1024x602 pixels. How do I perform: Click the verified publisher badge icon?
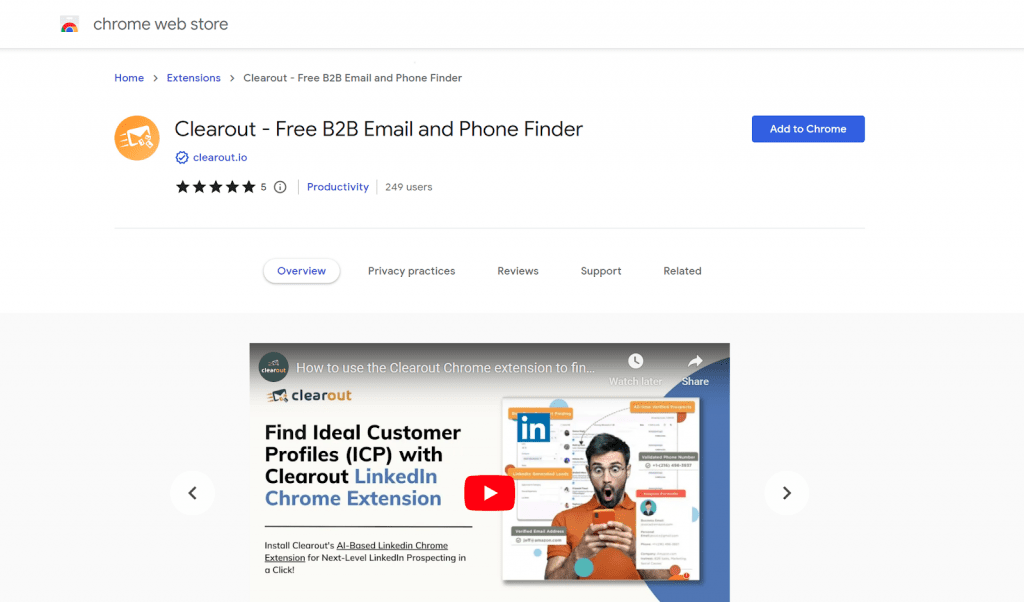point(182,157)
